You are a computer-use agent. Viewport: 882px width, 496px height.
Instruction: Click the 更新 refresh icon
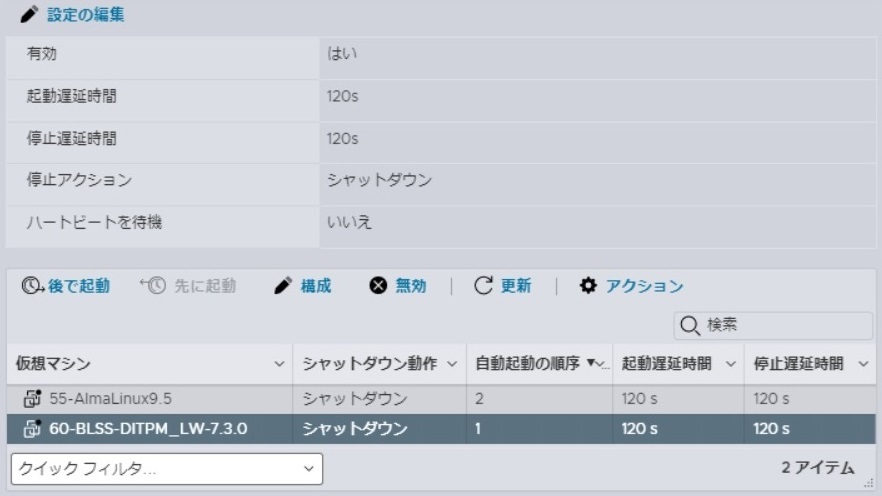484,286
